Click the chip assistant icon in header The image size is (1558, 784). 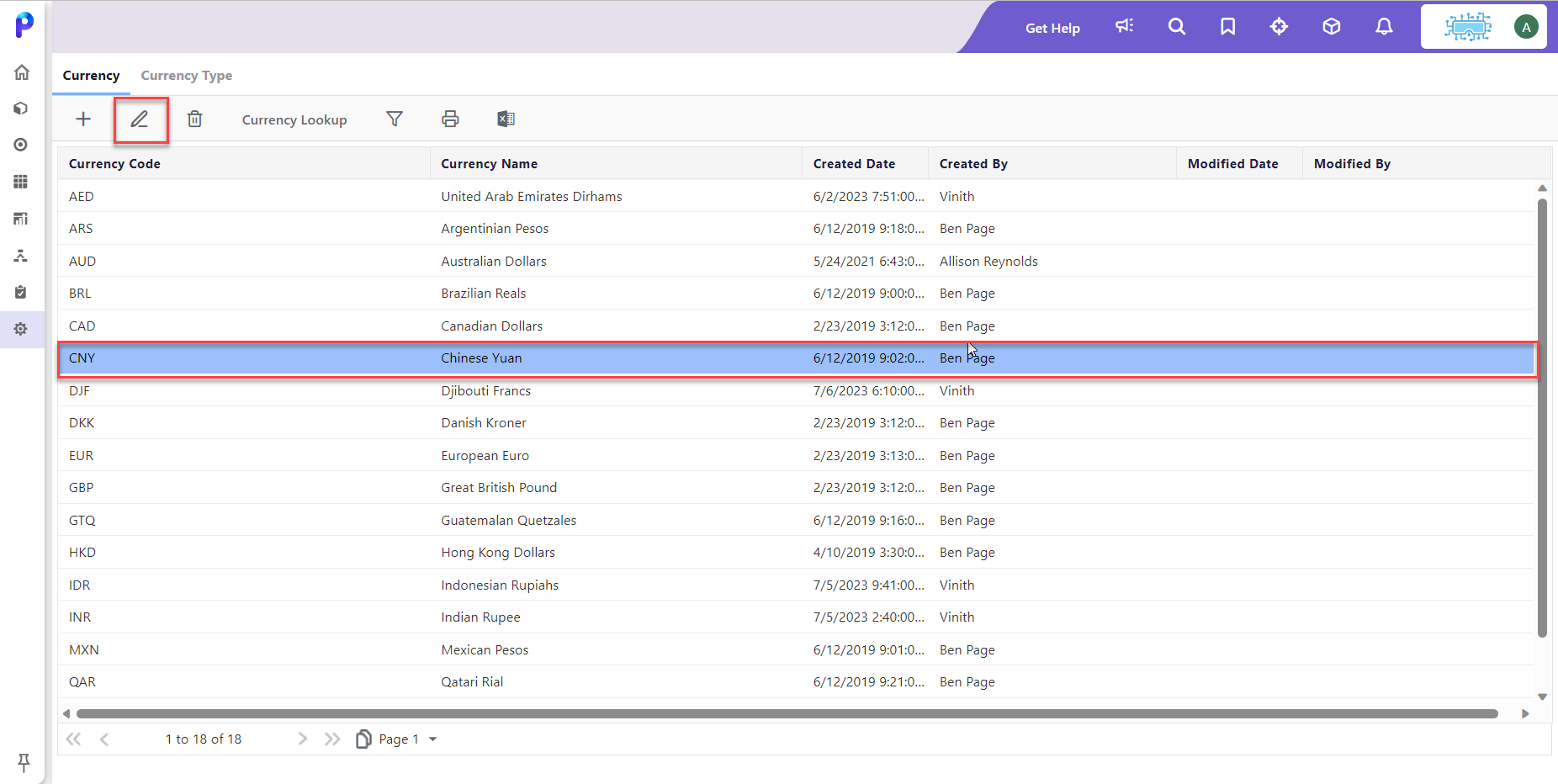point(1468,27)
